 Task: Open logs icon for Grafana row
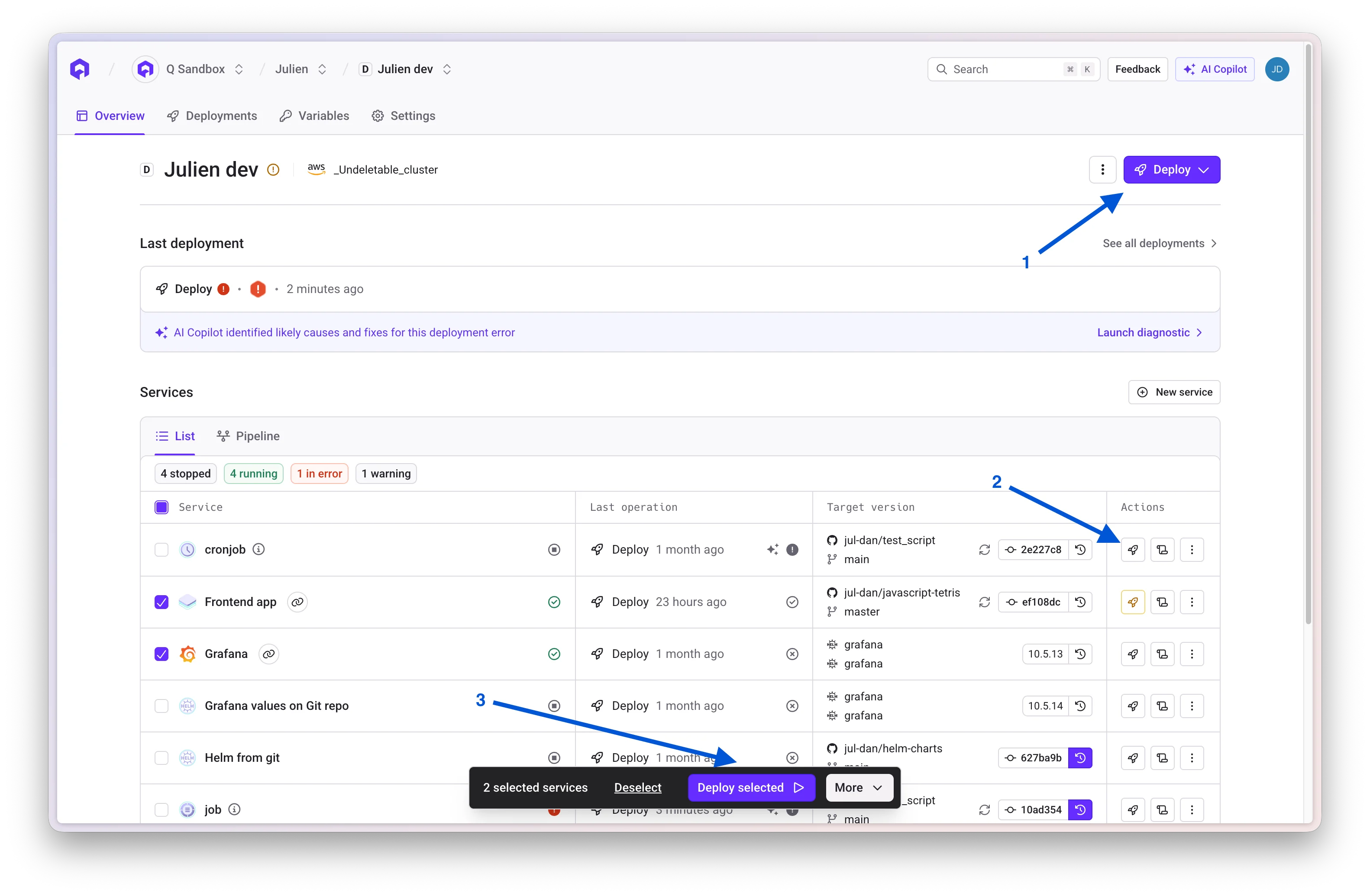(x=1162, y=654)
